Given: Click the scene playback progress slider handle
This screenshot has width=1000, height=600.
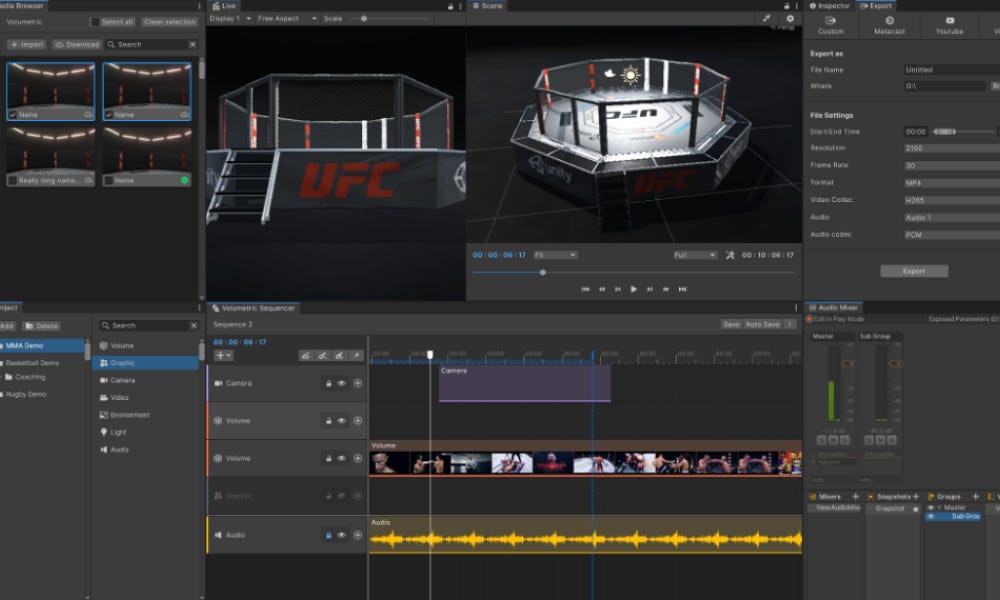Looking at the screenshot, I should [543, 272].
